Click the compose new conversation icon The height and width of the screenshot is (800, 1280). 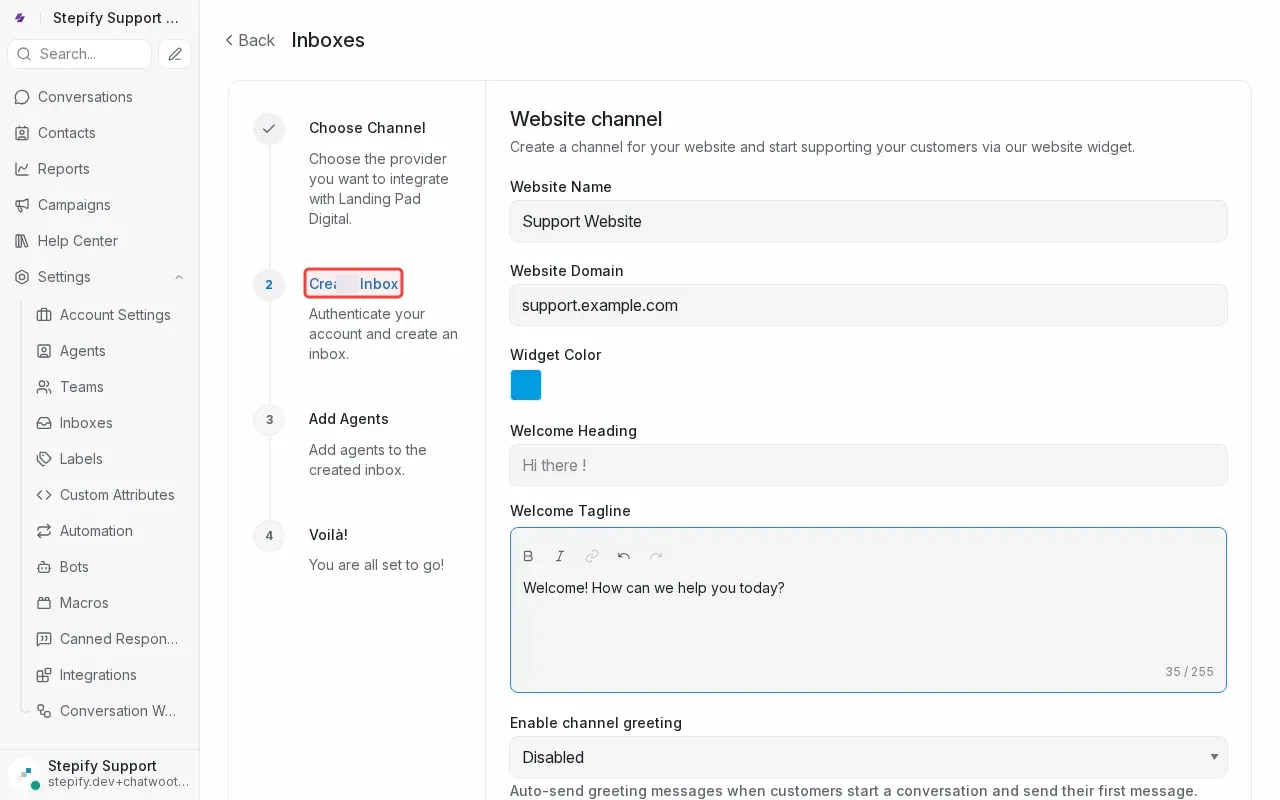pos(174,54)
